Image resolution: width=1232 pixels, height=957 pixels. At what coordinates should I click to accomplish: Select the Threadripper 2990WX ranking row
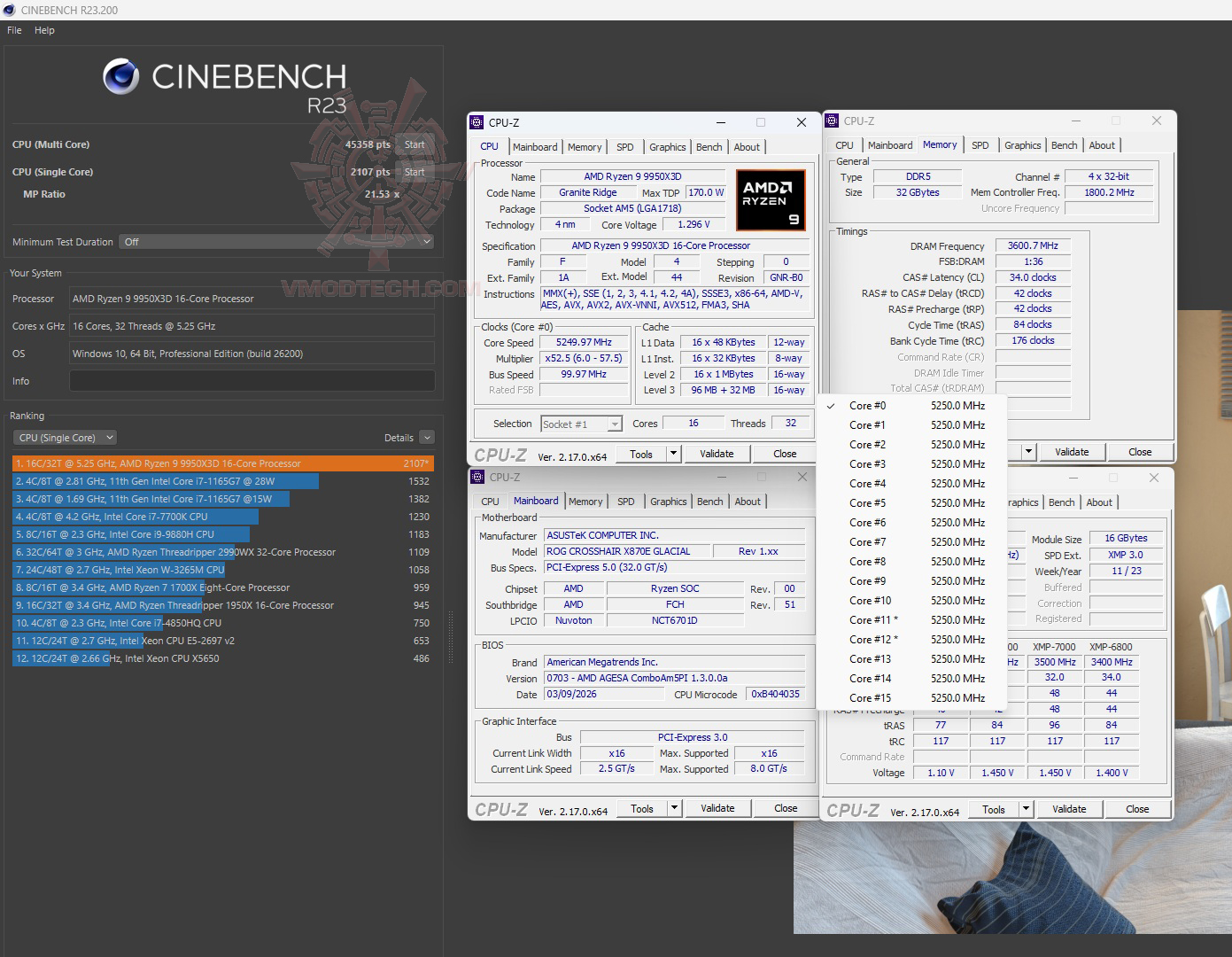pyautogui.click(x=223, y=552)
